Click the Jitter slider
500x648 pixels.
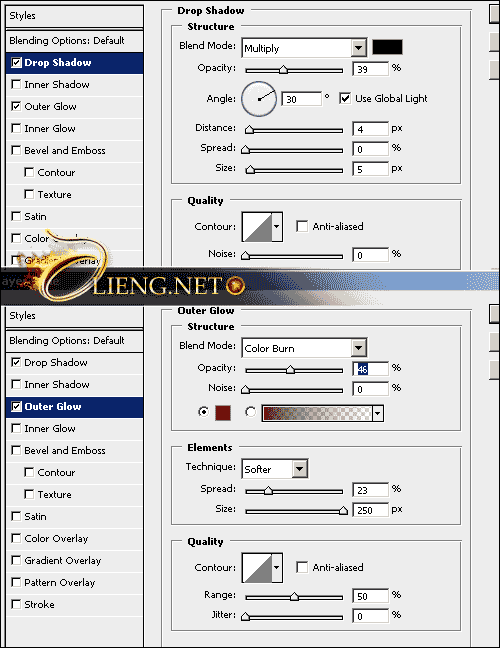point(294,617)
